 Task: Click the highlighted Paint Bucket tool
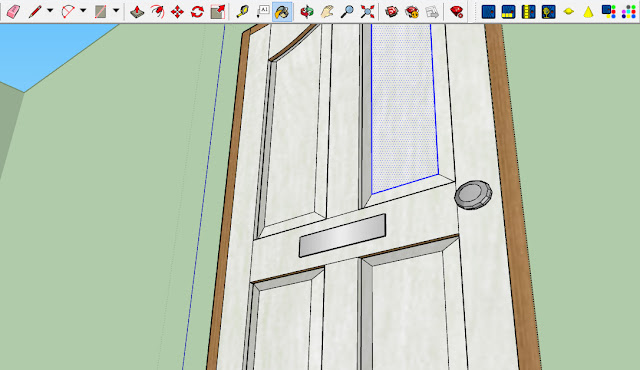[282, 11]
